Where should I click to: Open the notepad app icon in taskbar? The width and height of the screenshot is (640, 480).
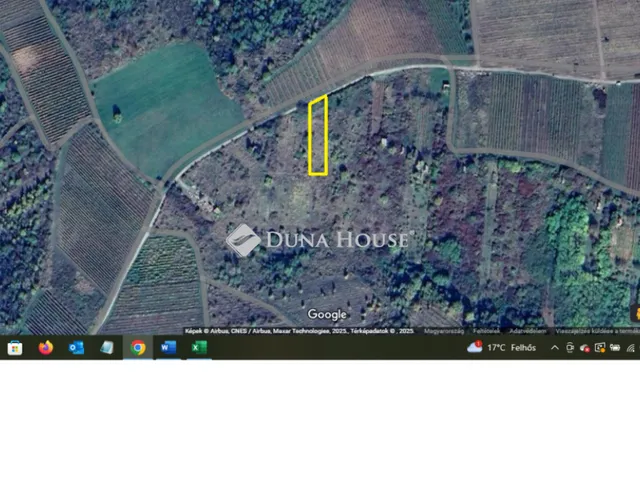107,348
